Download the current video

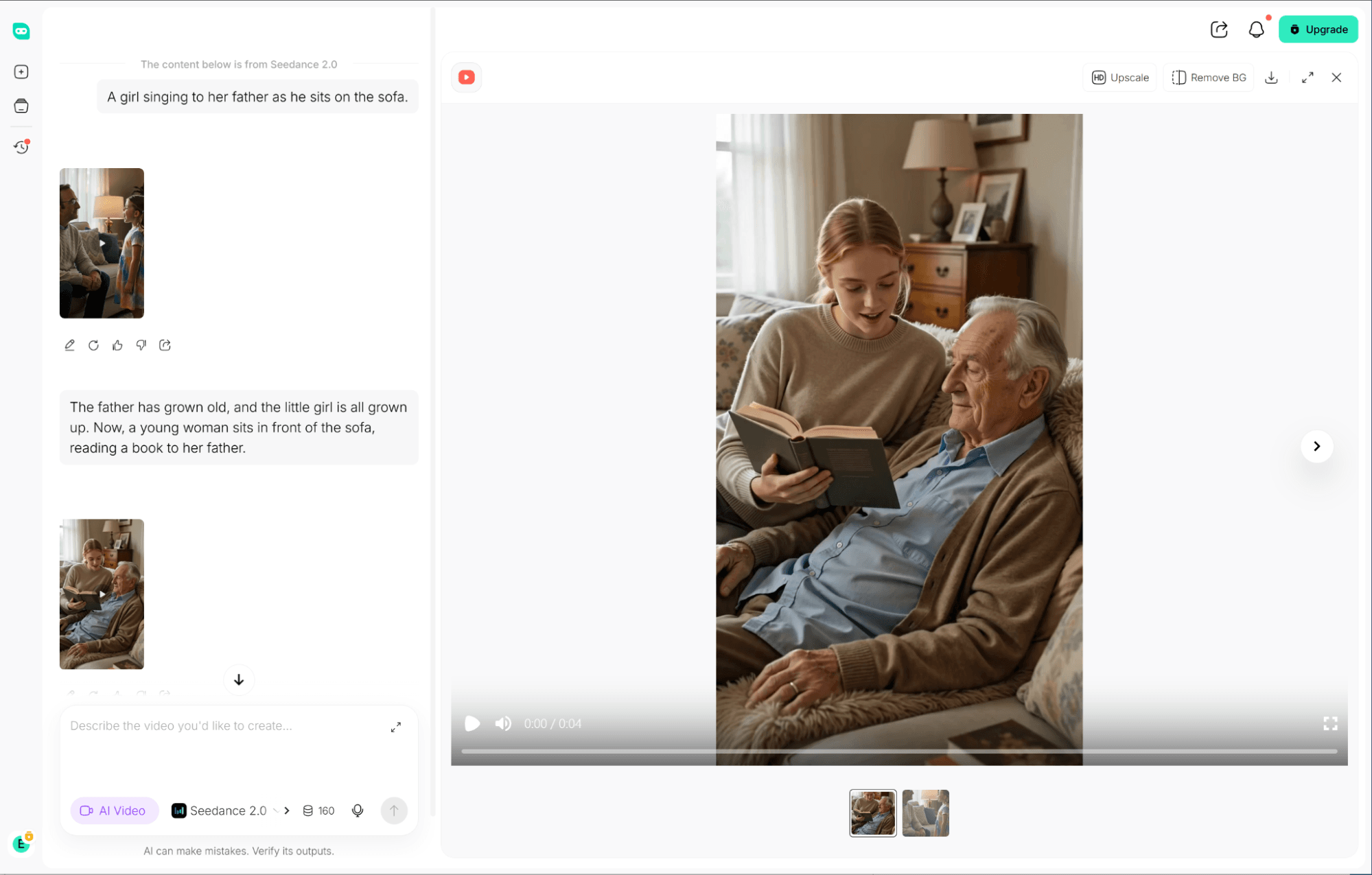[x=1271, y=78]
